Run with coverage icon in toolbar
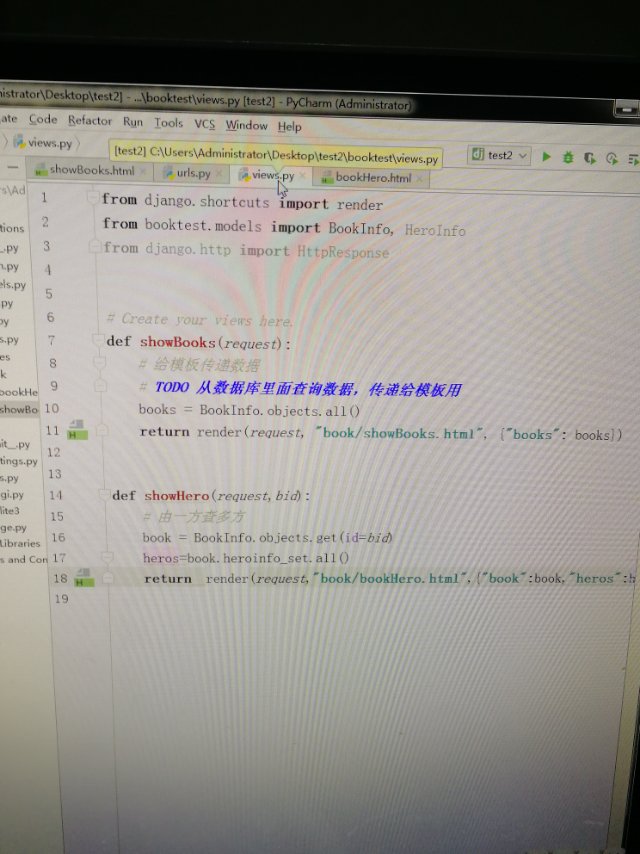 [x=590, y=158]
